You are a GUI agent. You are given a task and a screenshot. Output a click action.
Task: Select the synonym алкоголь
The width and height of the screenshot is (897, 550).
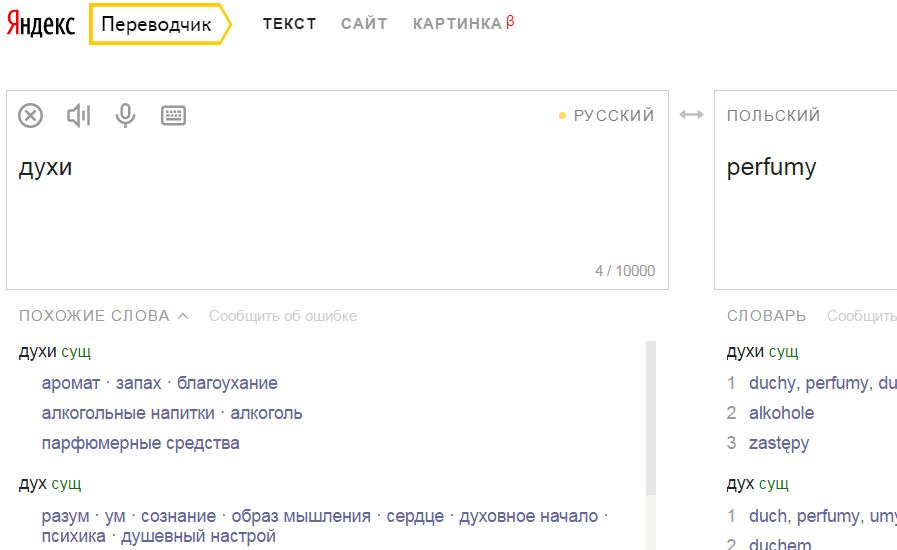[266, 413]
